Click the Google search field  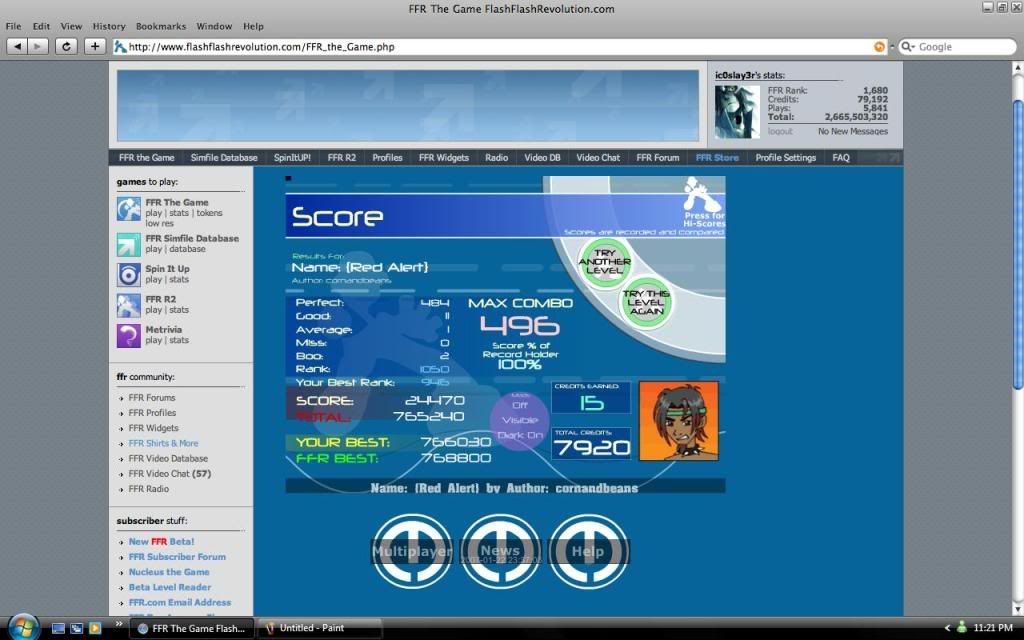pyautogui.click(x=960, y=46)
